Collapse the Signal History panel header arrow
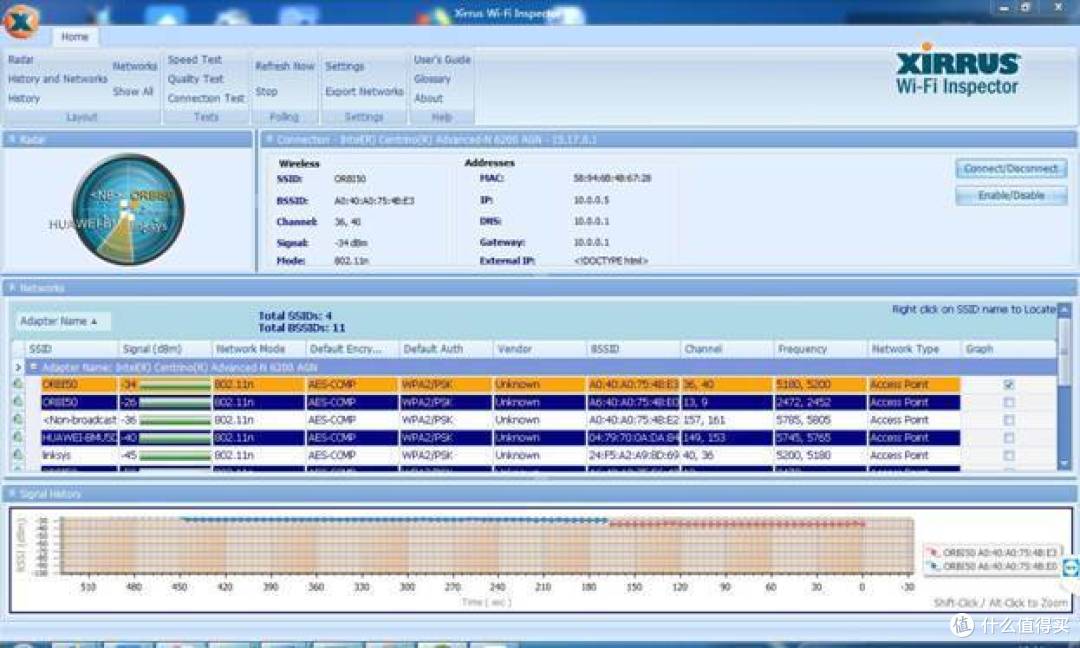Viewport: 1080px width, 648px height. [12, 494]
